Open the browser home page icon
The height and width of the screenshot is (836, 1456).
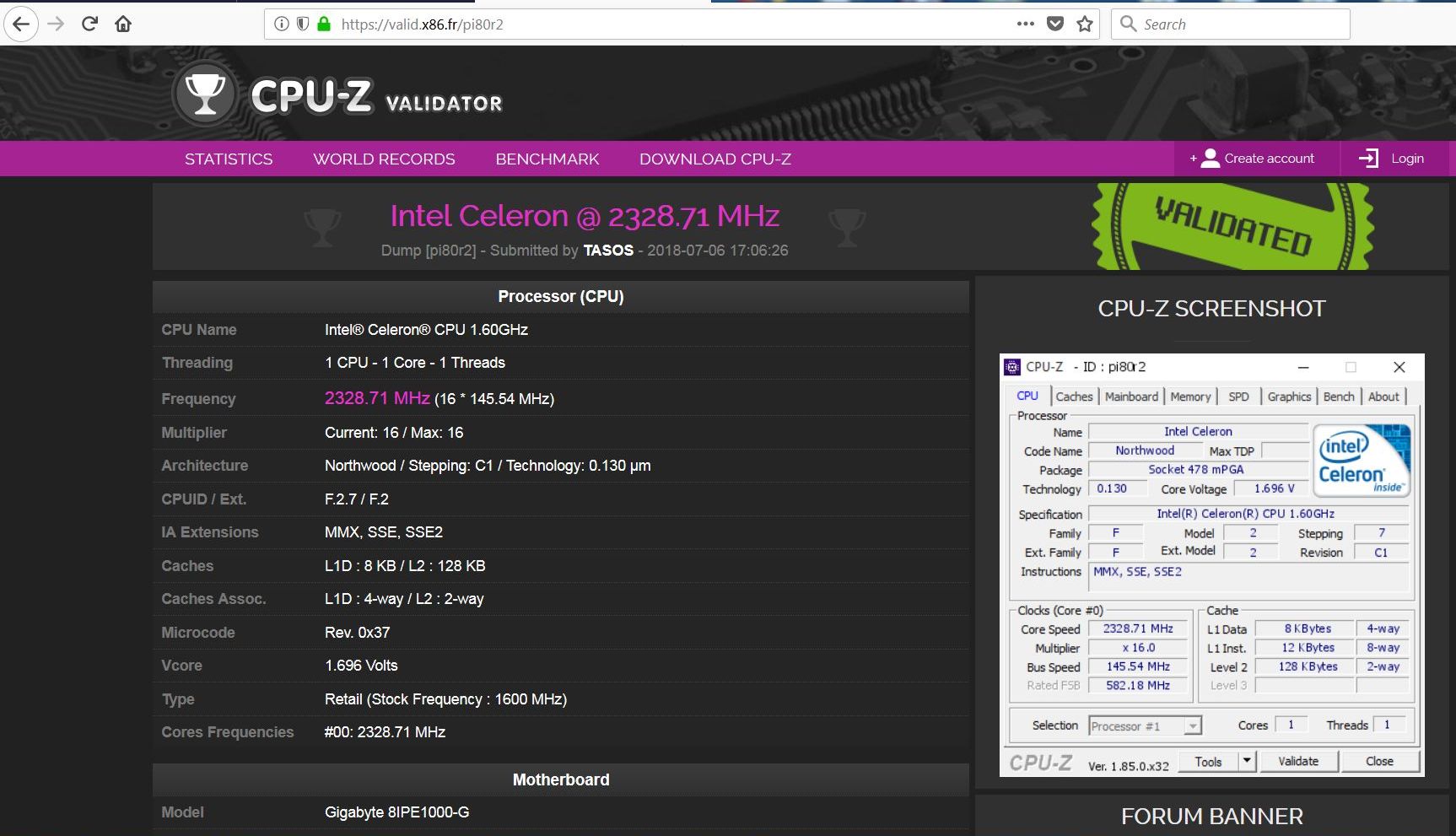point(123,24)
